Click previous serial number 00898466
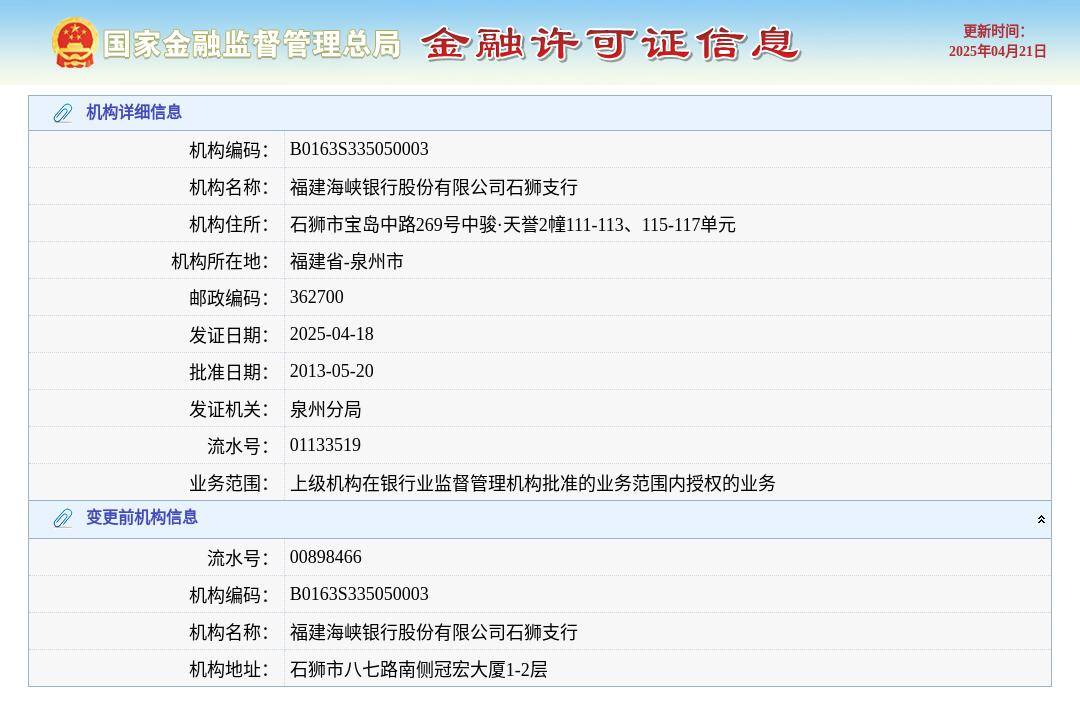Image resolution: width=1080 pixels, height=701 pixels. pos(325,556)
